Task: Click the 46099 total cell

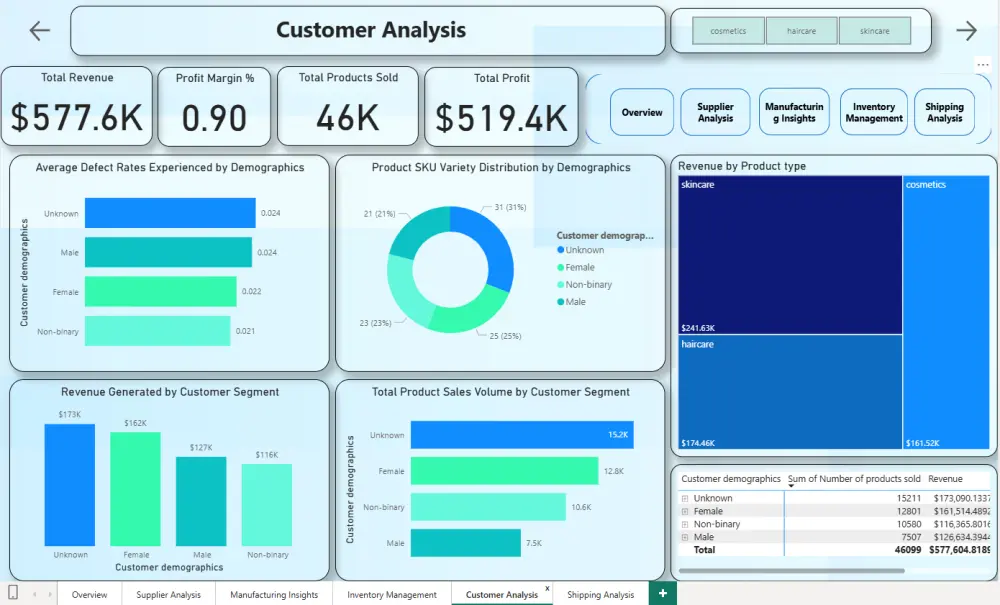Action: 908,550
